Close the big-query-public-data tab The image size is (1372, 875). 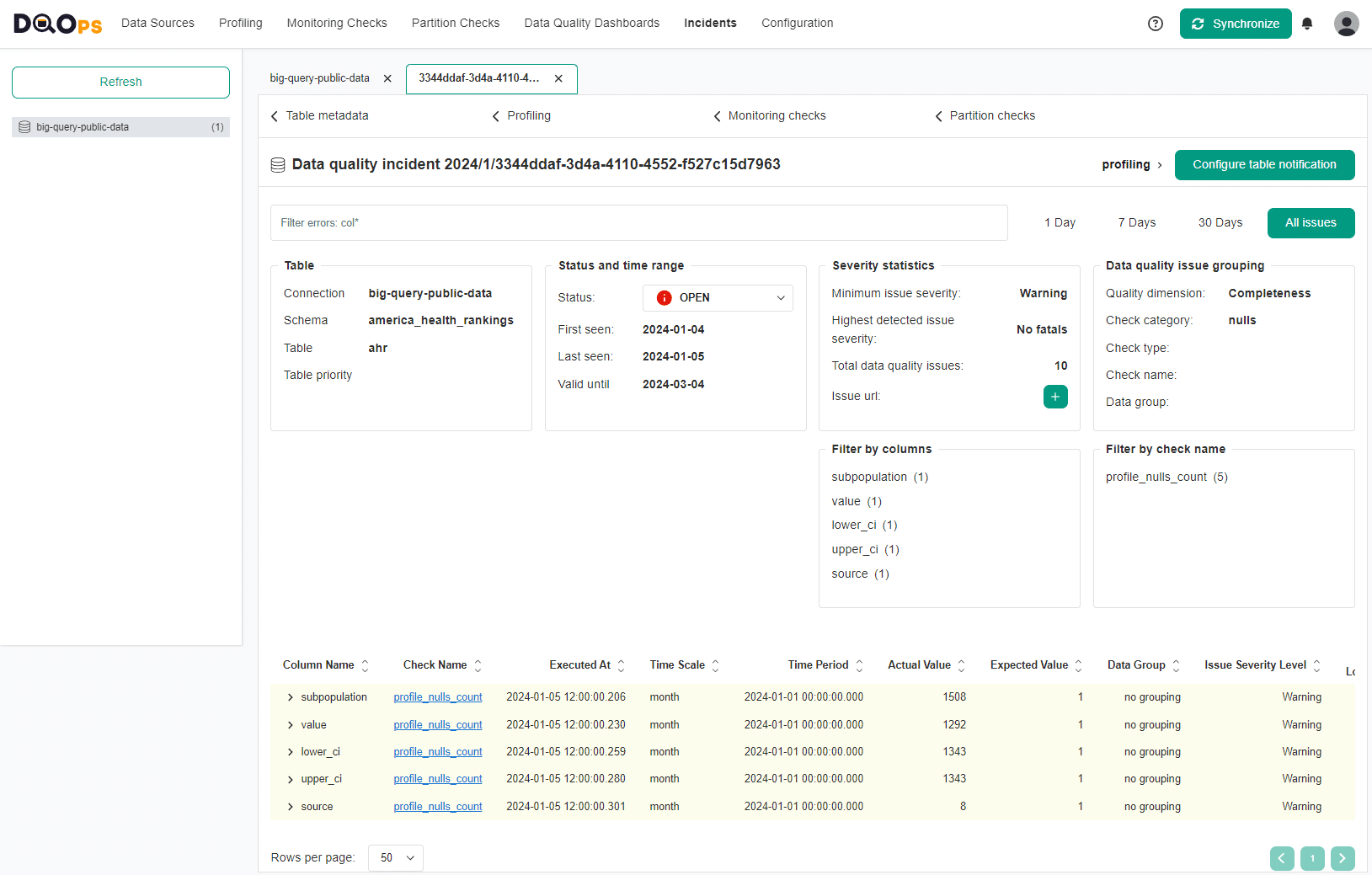pos(387,78)
